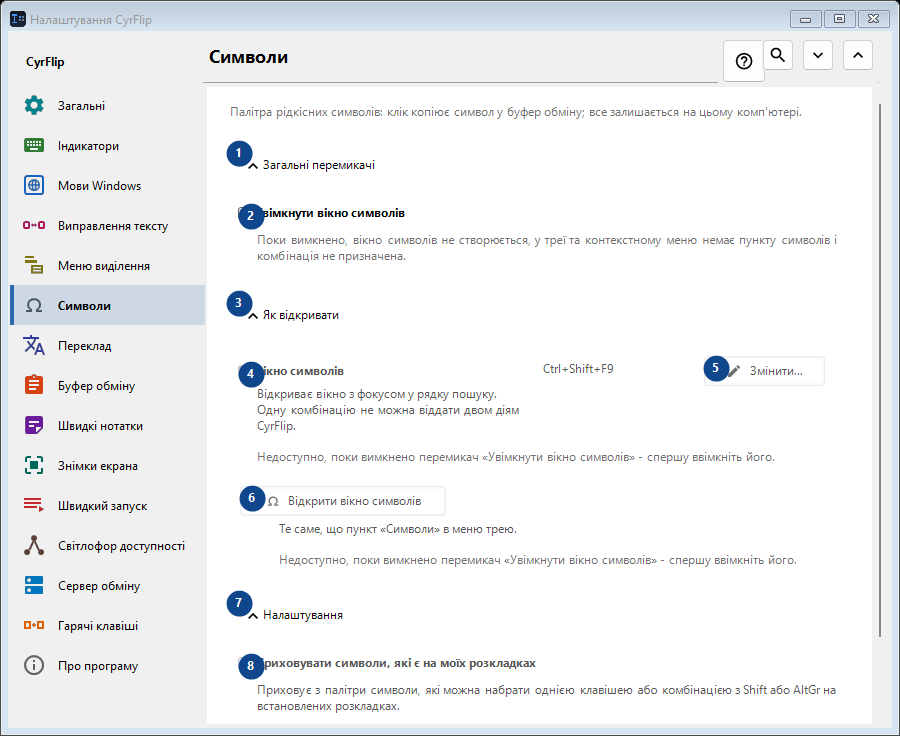This screenshot has width=900, height=736.
Task: Click the keyboard icon next to Індикатори
Action: (x=34, y=146)
